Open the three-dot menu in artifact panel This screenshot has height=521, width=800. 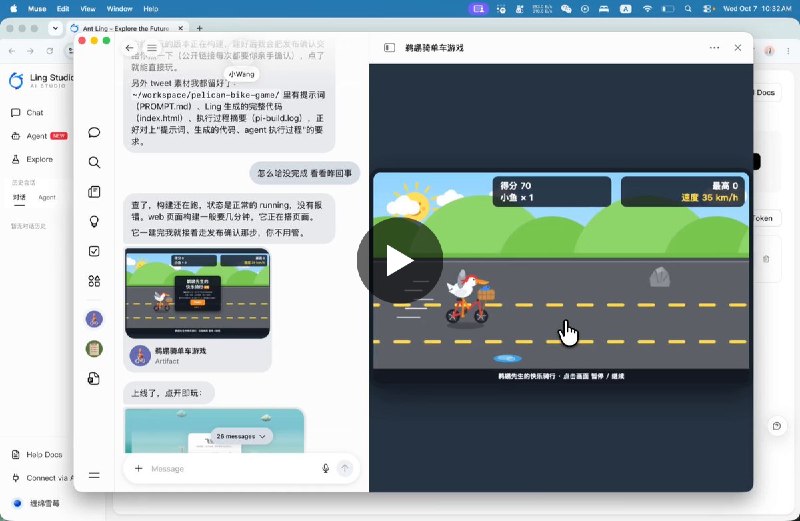714,47
